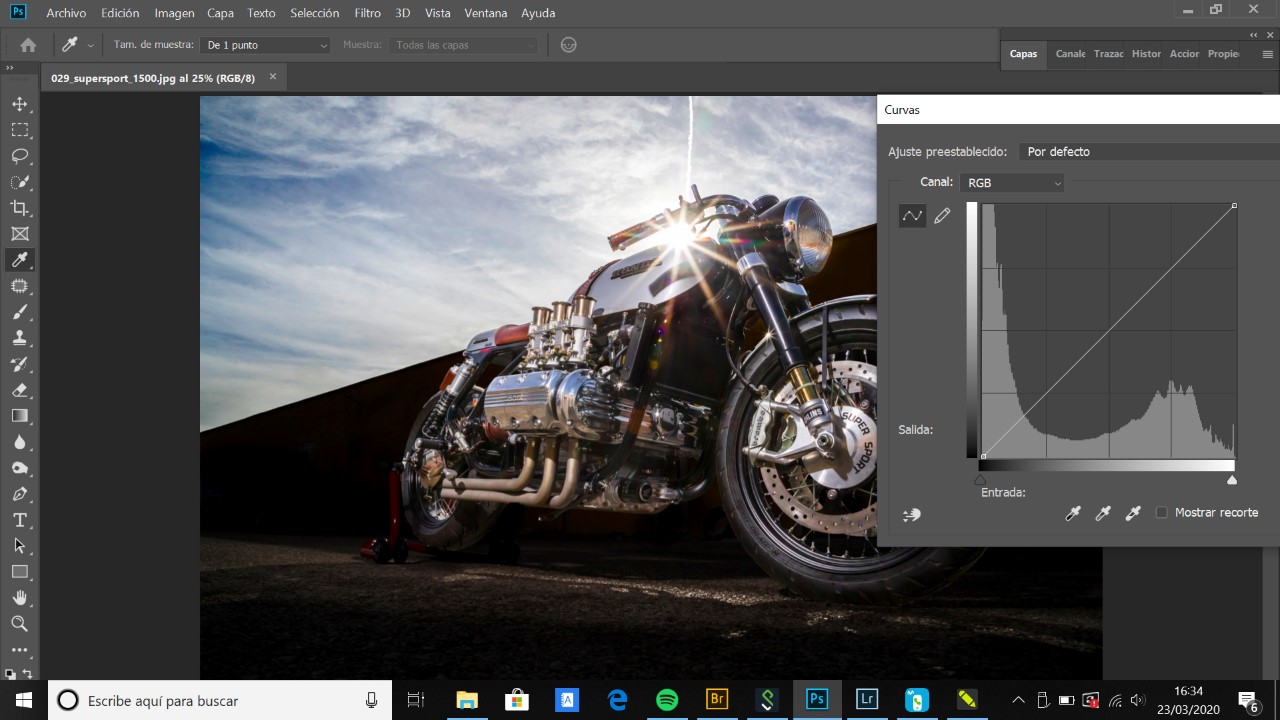Select the Blur tool

[x=19, y=442]
